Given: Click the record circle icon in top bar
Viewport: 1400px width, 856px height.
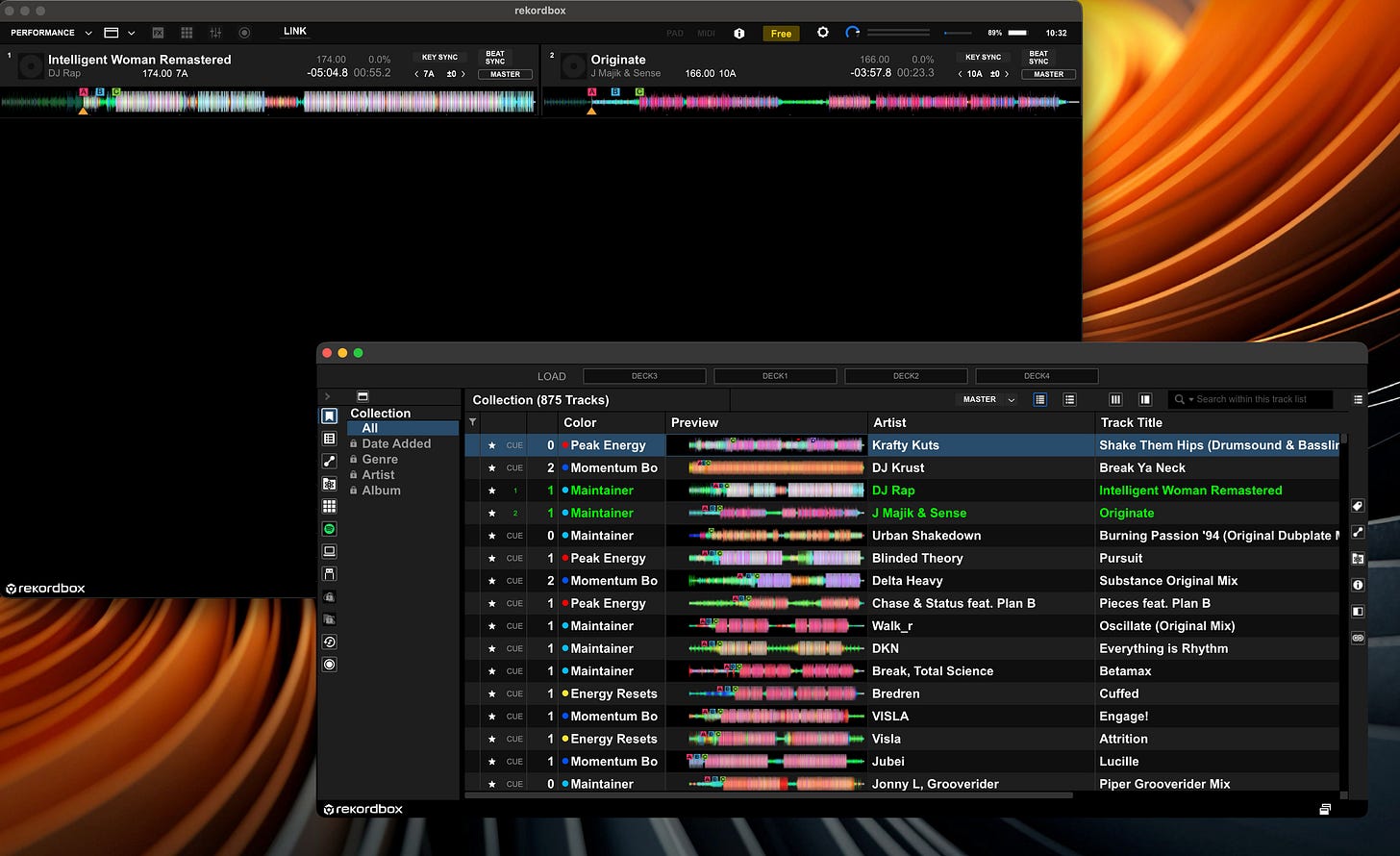Looking at the screenshot, I should tap(244, 33).
